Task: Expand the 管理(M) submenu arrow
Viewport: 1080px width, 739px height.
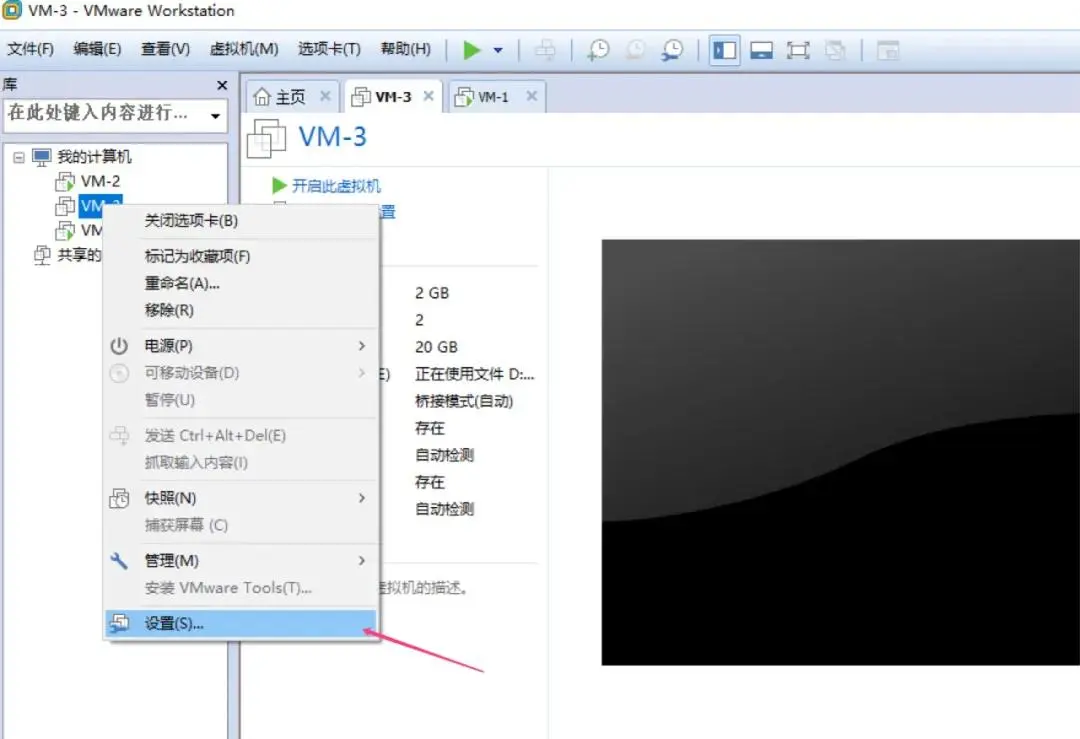Action: point(362,561)
